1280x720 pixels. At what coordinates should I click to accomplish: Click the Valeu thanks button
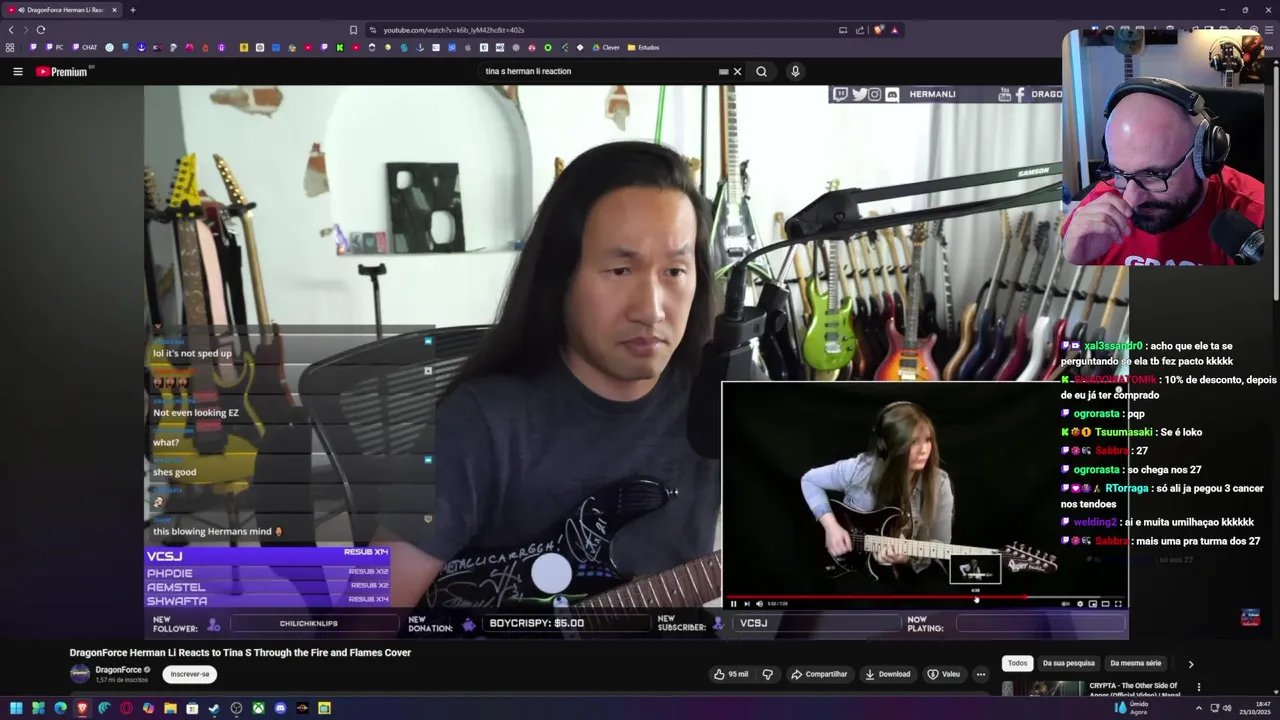[944, 674]
